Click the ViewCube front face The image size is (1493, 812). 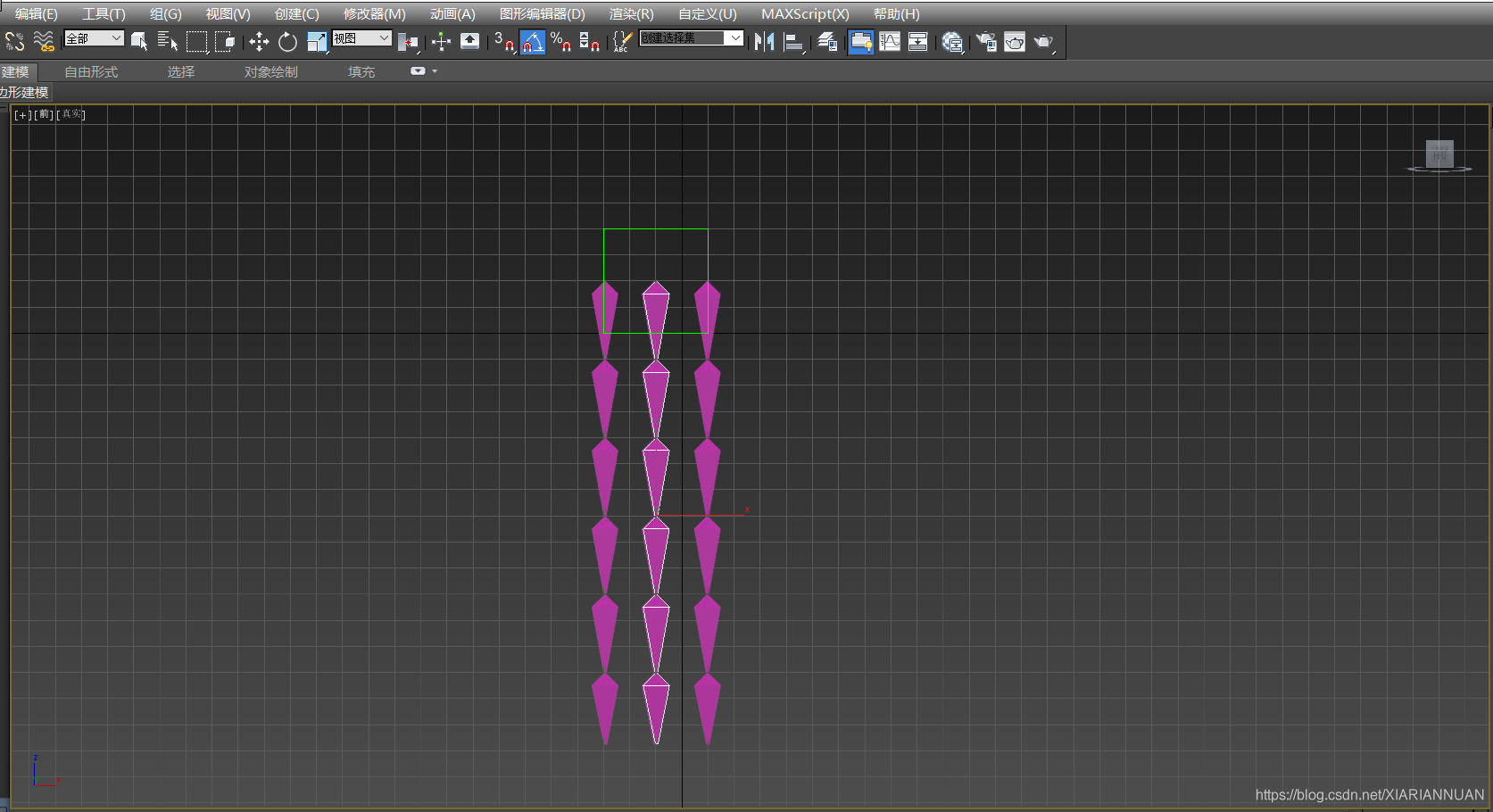point(1439,154)
